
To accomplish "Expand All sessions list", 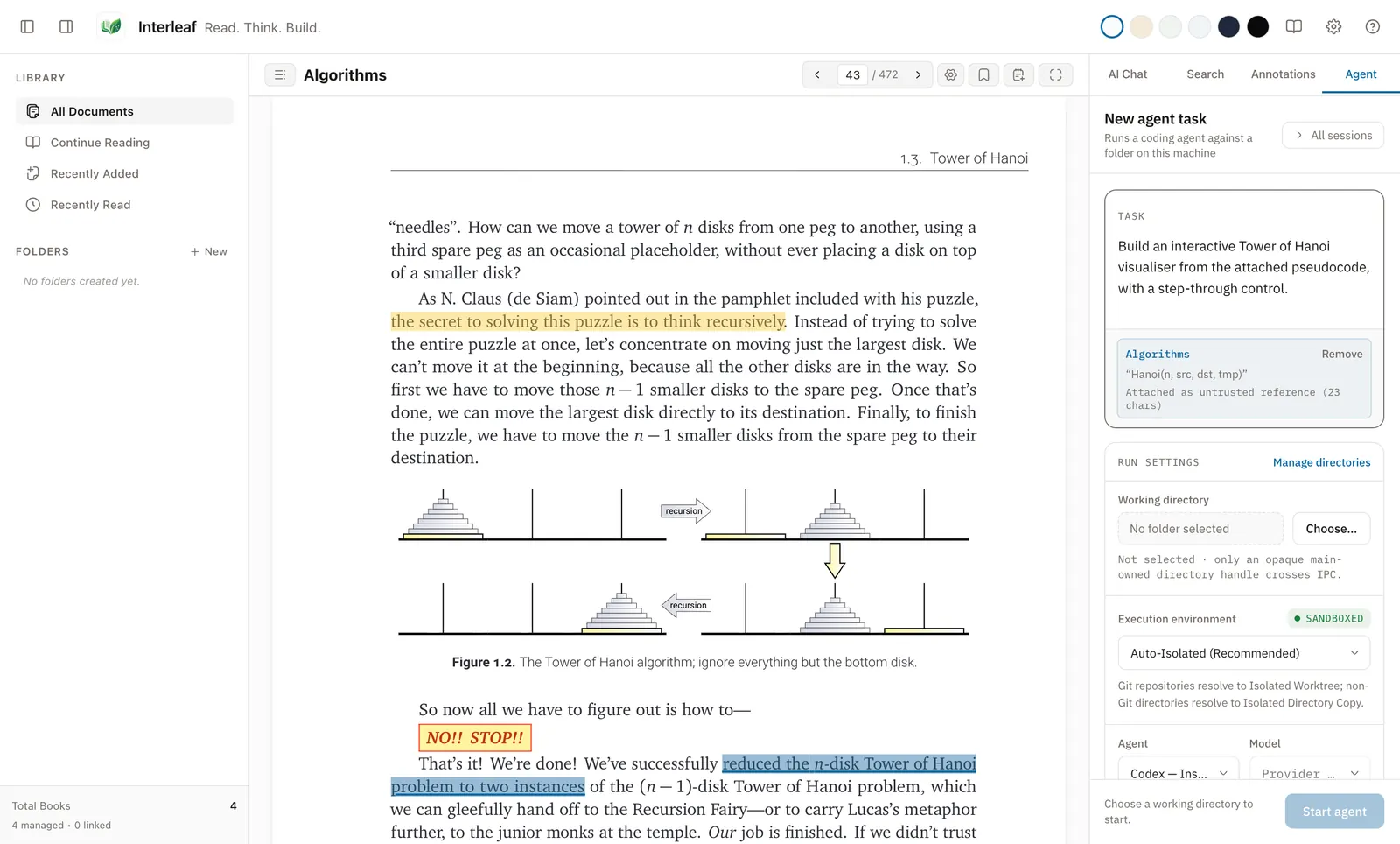I will tap(1333, 136).
